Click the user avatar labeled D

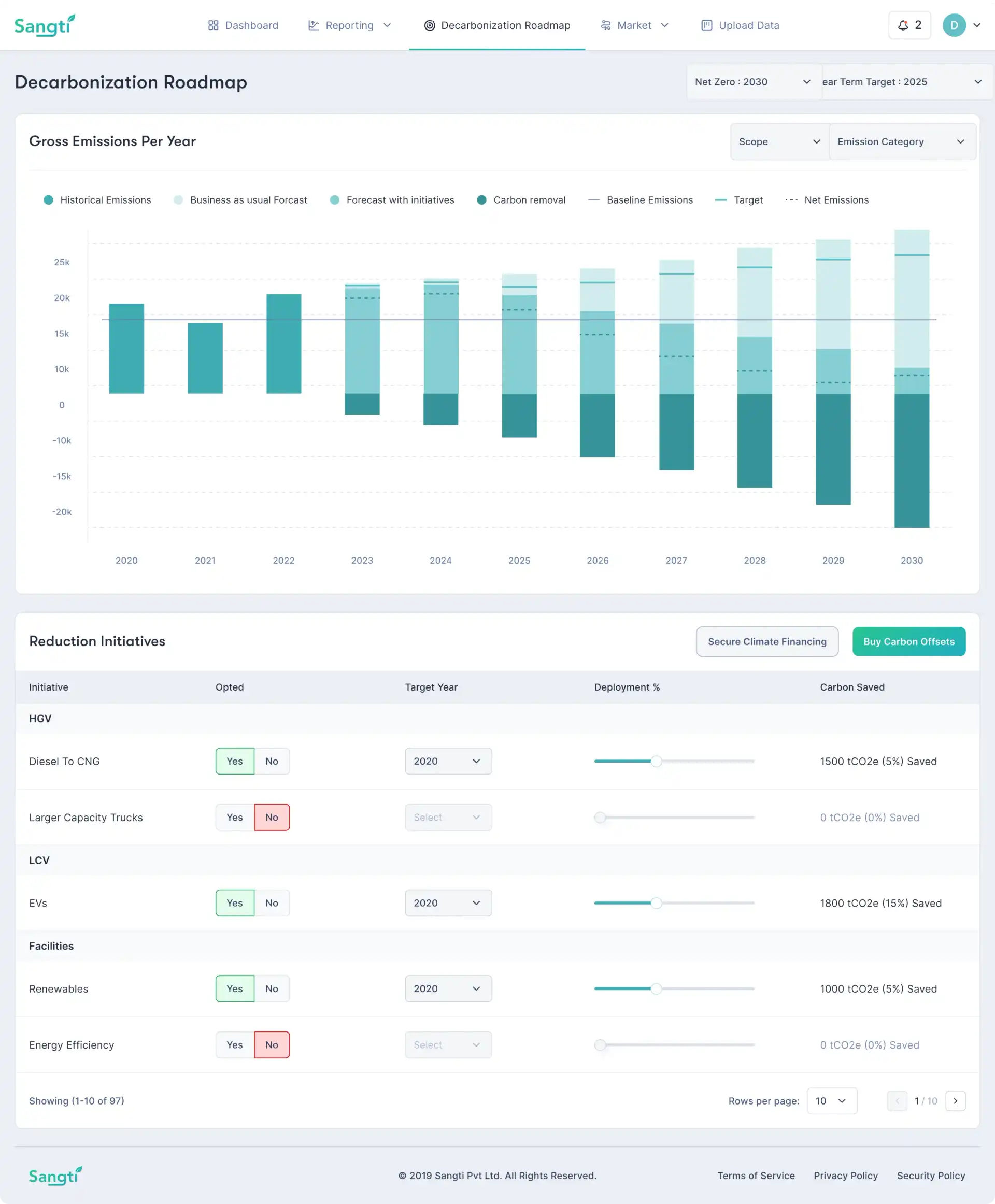coord(954,25)
